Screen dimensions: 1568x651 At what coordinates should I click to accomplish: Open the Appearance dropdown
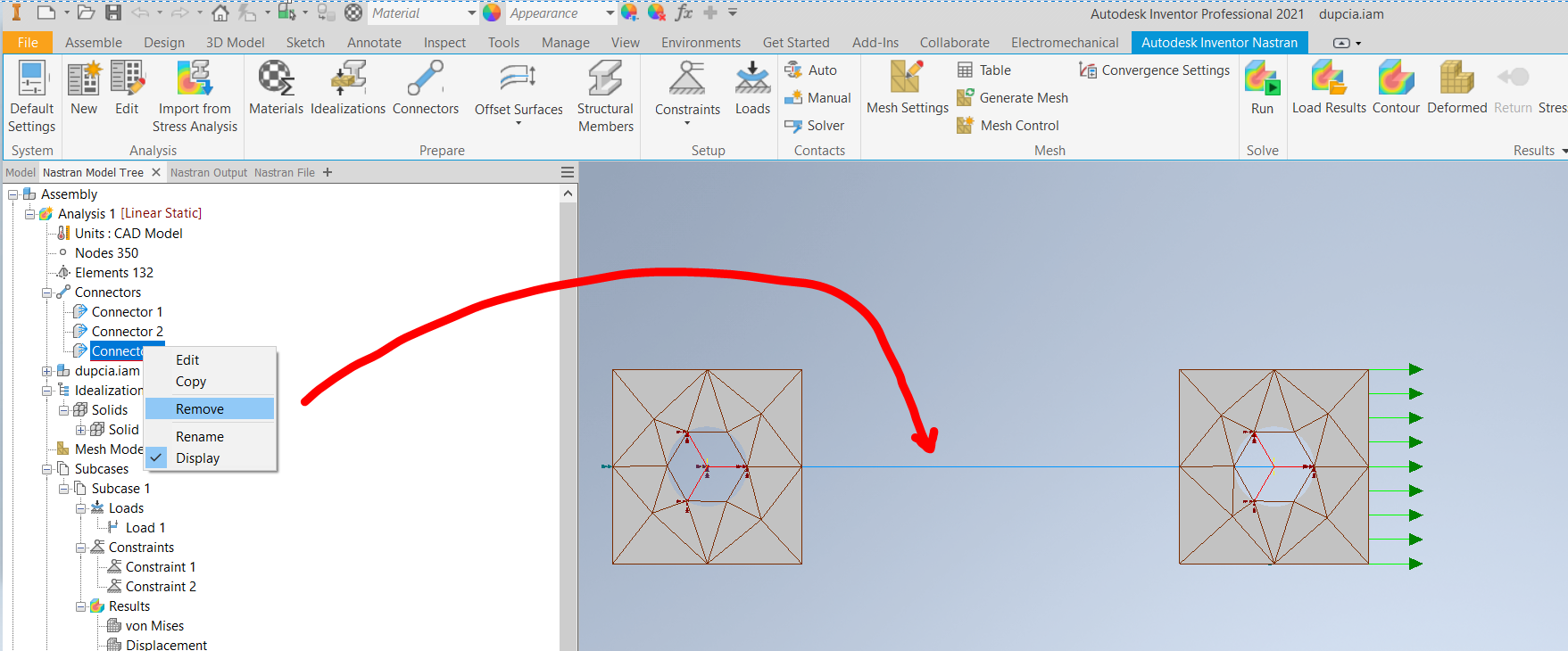point(610,13)
